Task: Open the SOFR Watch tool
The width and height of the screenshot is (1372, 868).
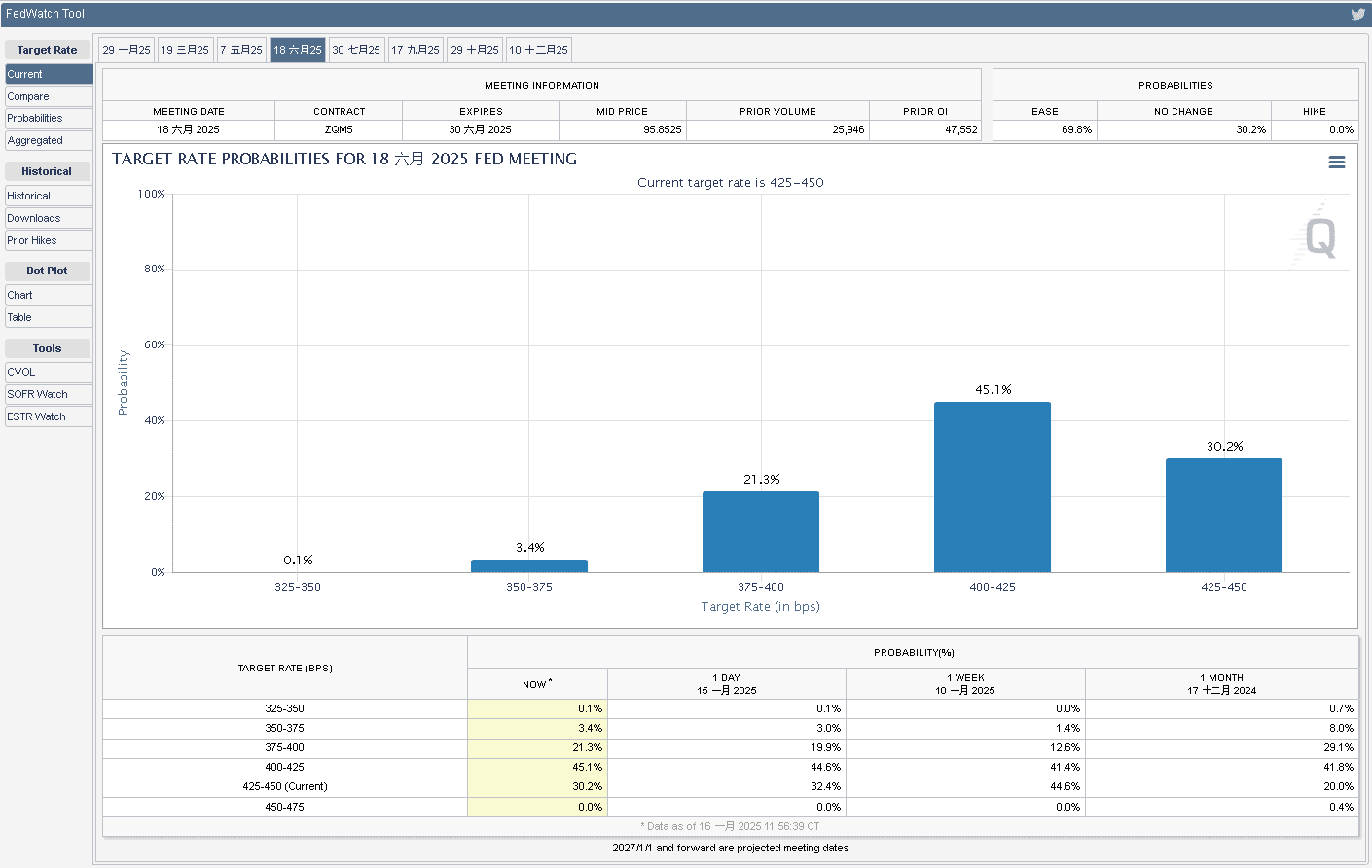Action: coord(49,394)
